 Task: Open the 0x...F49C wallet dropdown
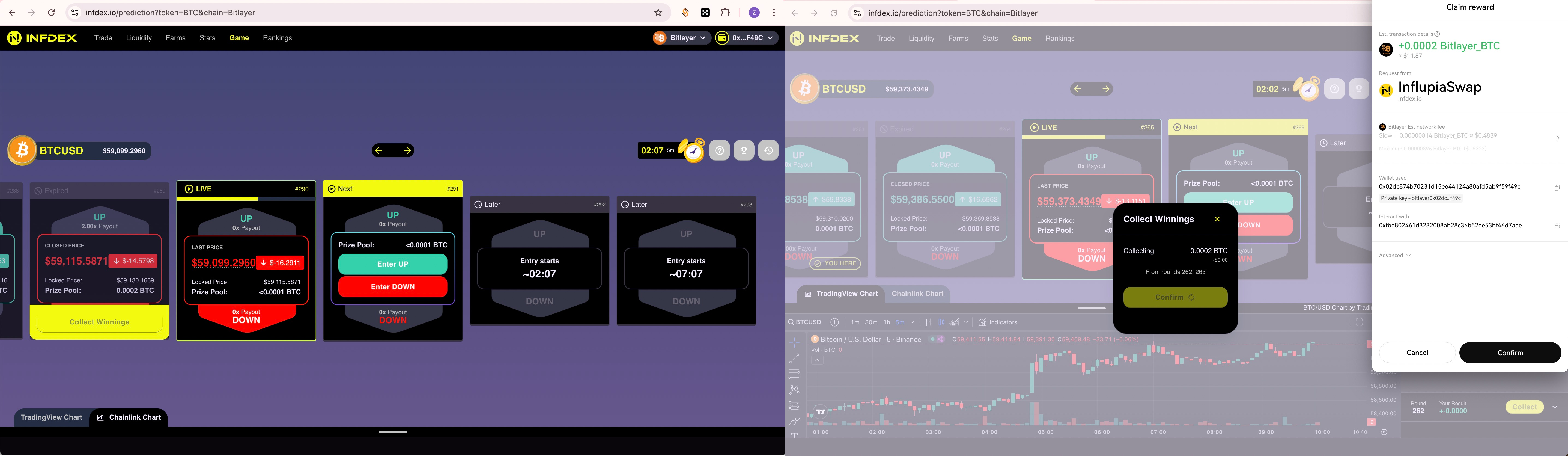(x=746, y=38)
